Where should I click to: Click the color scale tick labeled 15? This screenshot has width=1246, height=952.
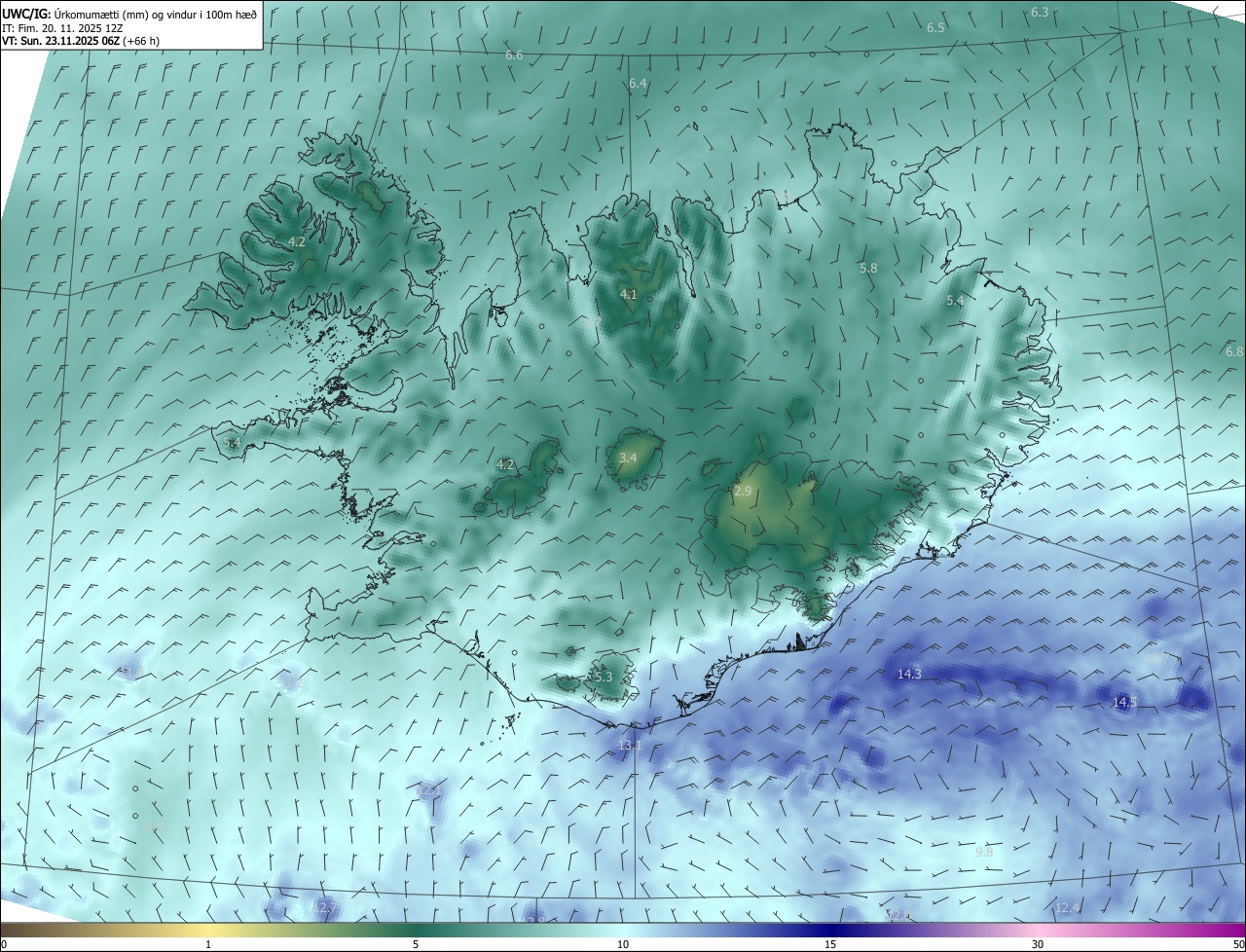coord(830,944)
